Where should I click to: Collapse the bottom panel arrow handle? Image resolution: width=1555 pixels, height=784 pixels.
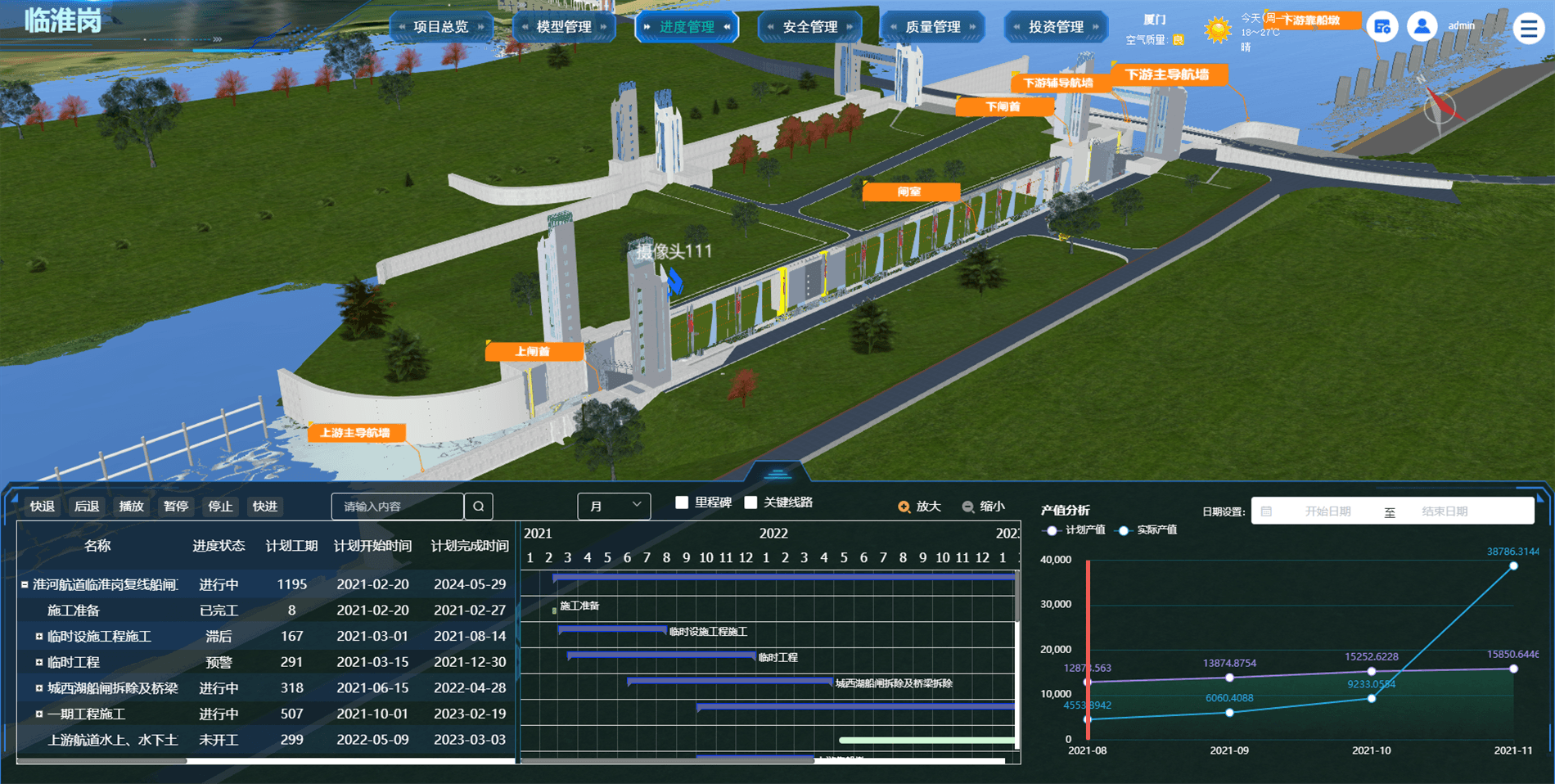777,472
